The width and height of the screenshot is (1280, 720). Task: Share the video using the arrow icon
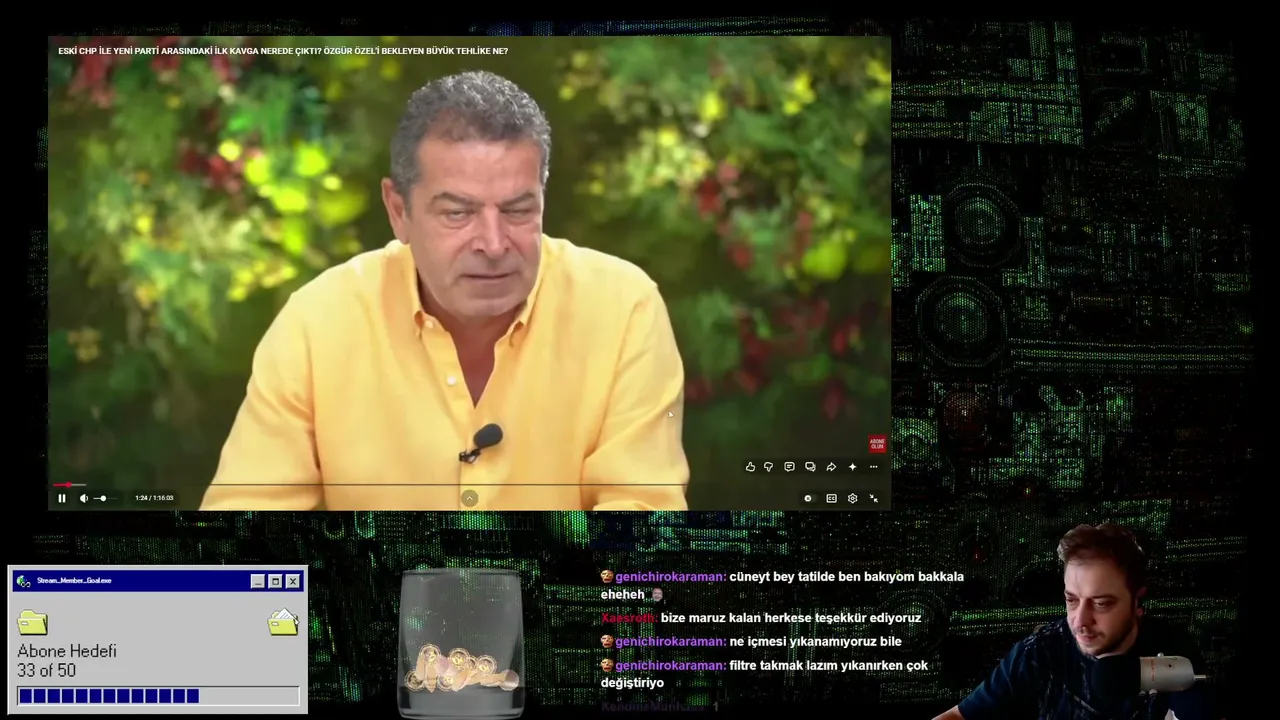pos(831,467)
